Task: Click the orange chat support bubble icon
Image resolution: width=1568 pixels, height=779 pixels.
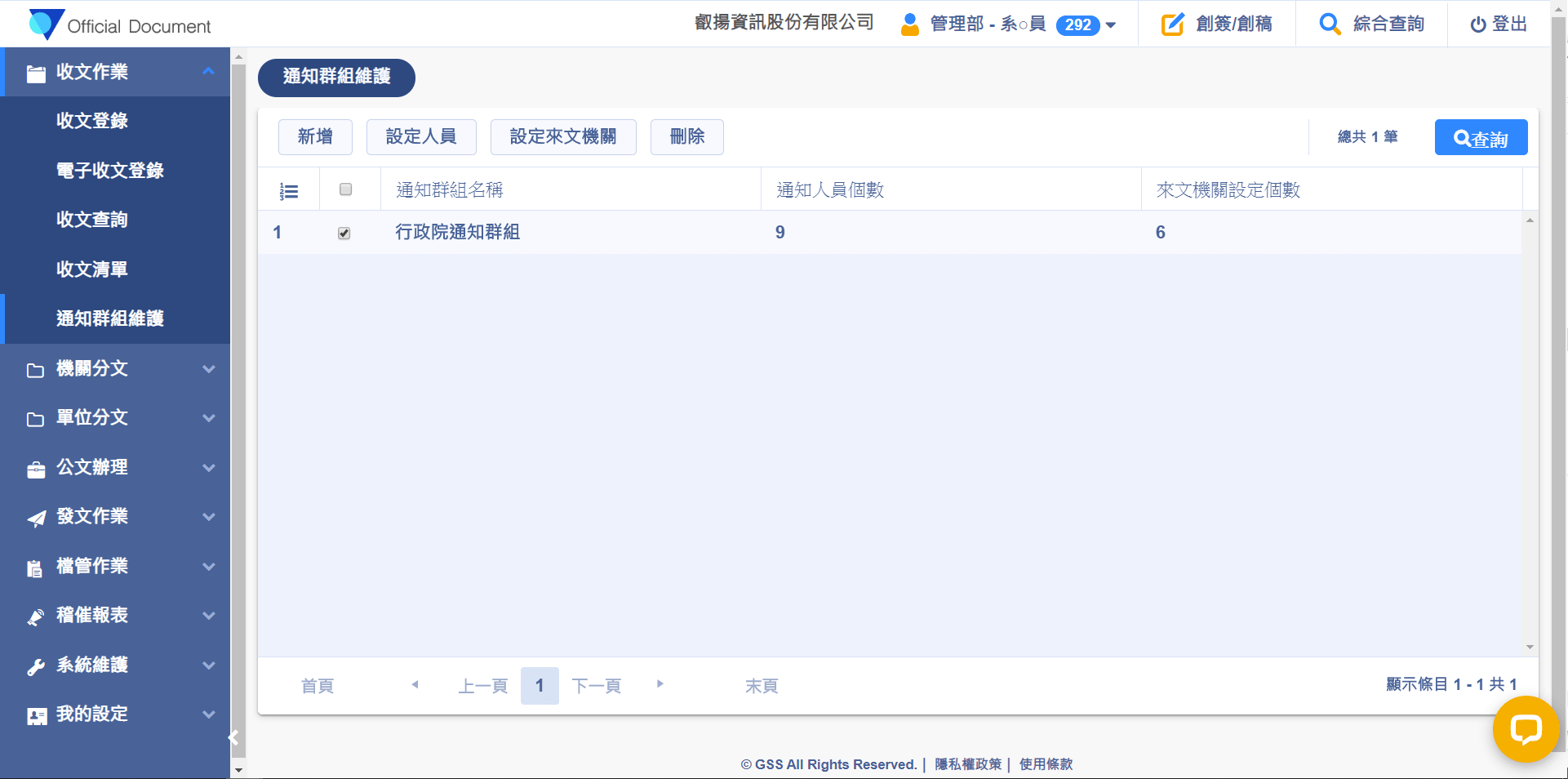Action: pos(1525,728)
